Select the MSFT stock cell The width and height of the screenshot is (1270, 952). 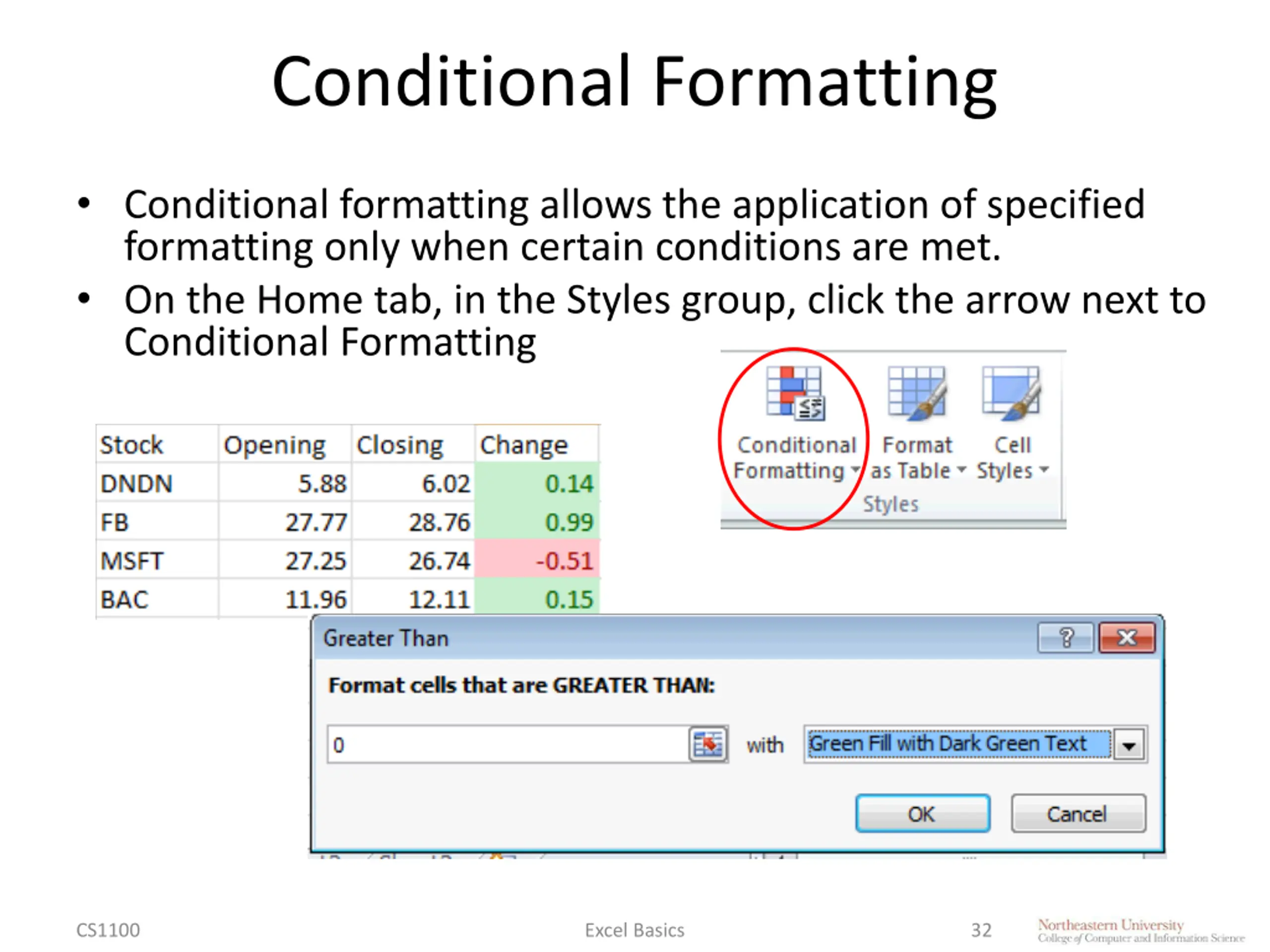coord(156,560)
